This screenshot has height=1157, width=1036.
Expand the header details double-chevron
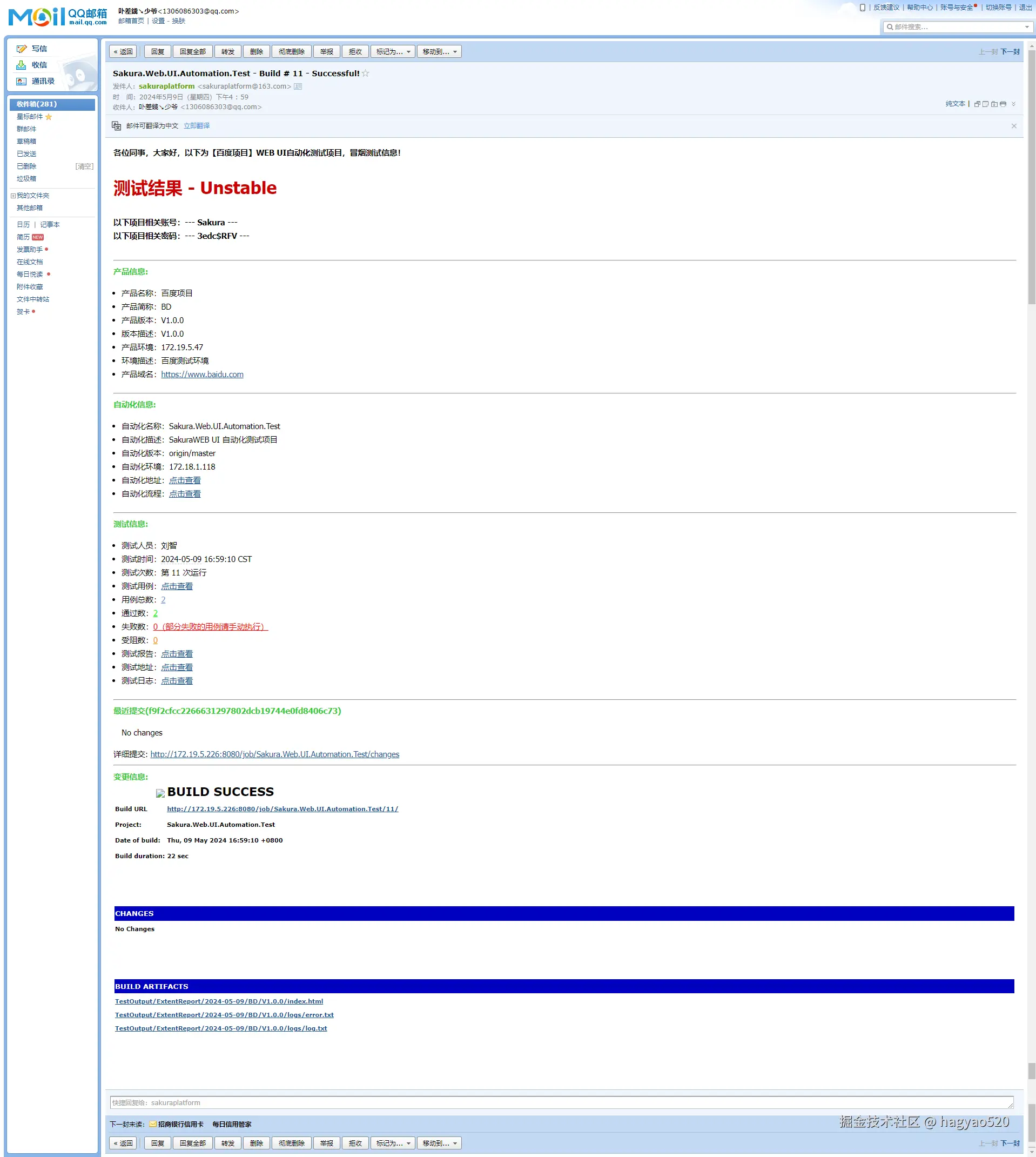tap(1014, 104)
